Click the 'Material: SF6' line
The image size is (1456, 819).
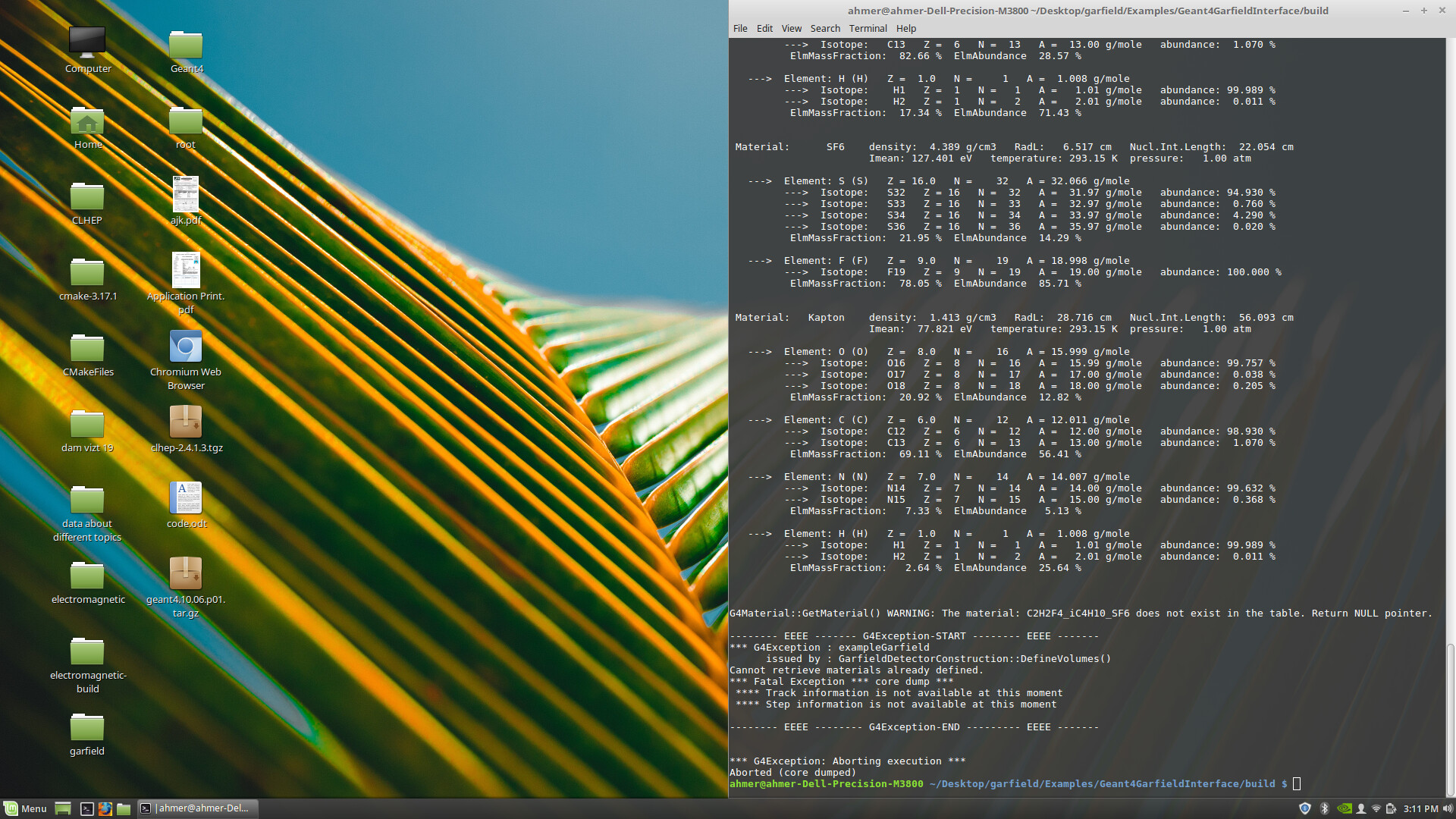[1015, 147]
